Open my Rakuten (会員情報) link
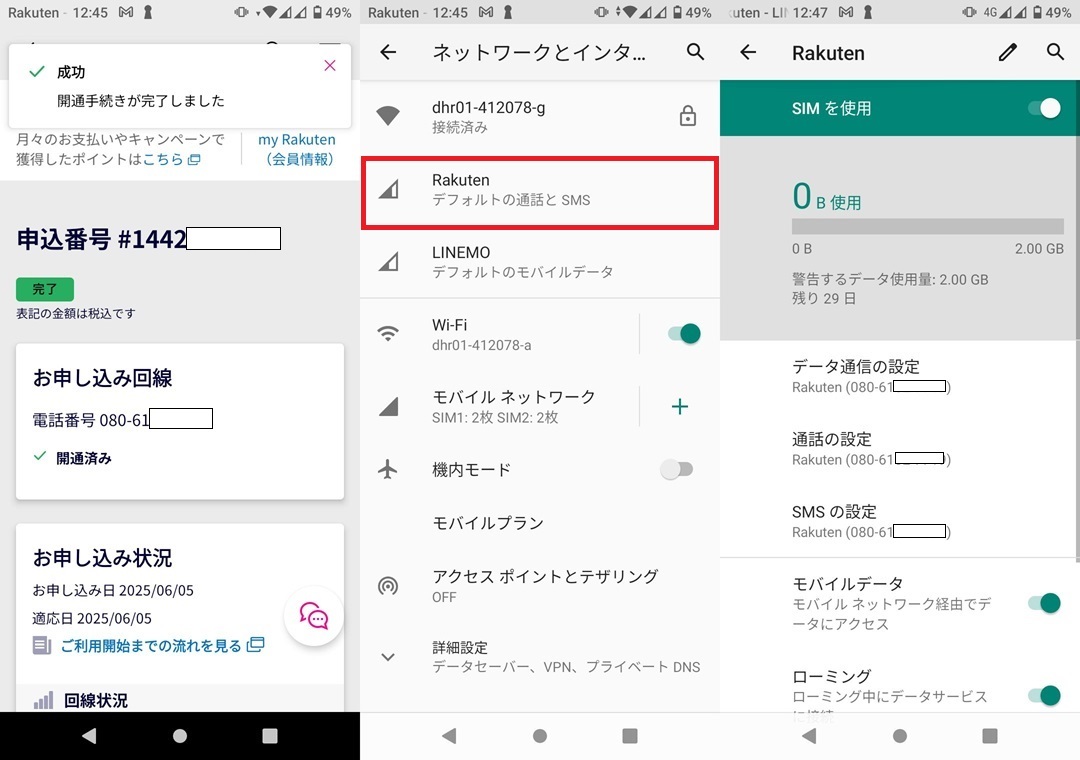Screen dimensions: 1080x760 coord(297,150)
